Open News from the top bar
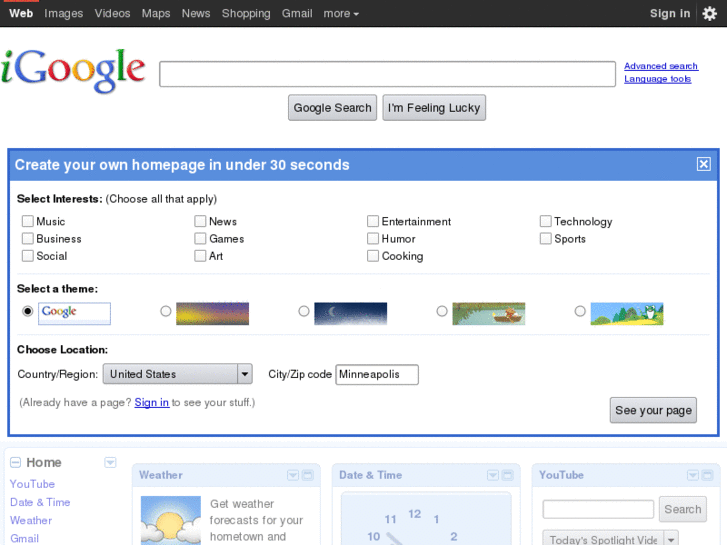The image size is (727, 545). (196, 13)
